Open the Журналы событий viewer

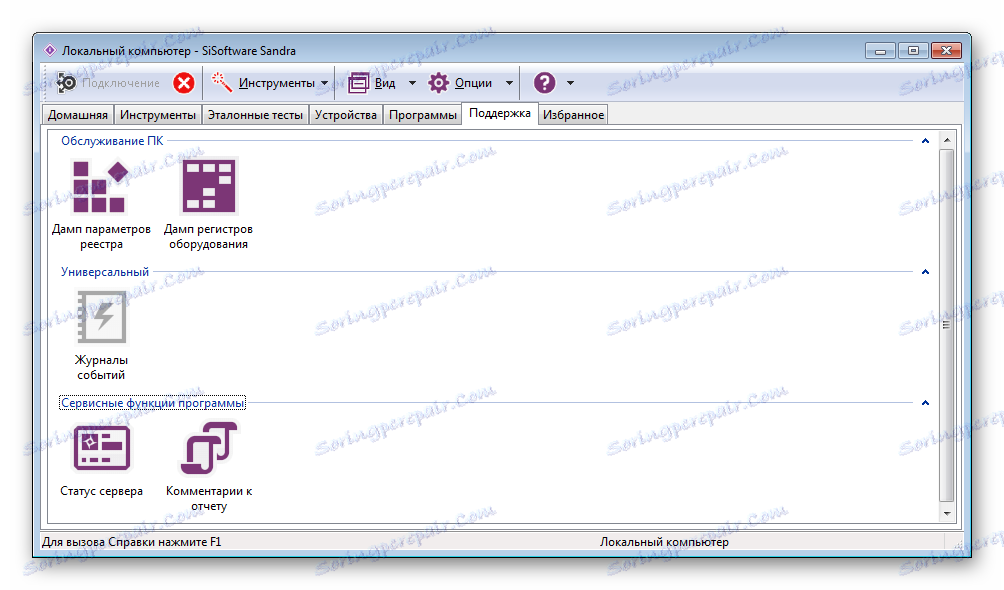[x=100, y=317]
